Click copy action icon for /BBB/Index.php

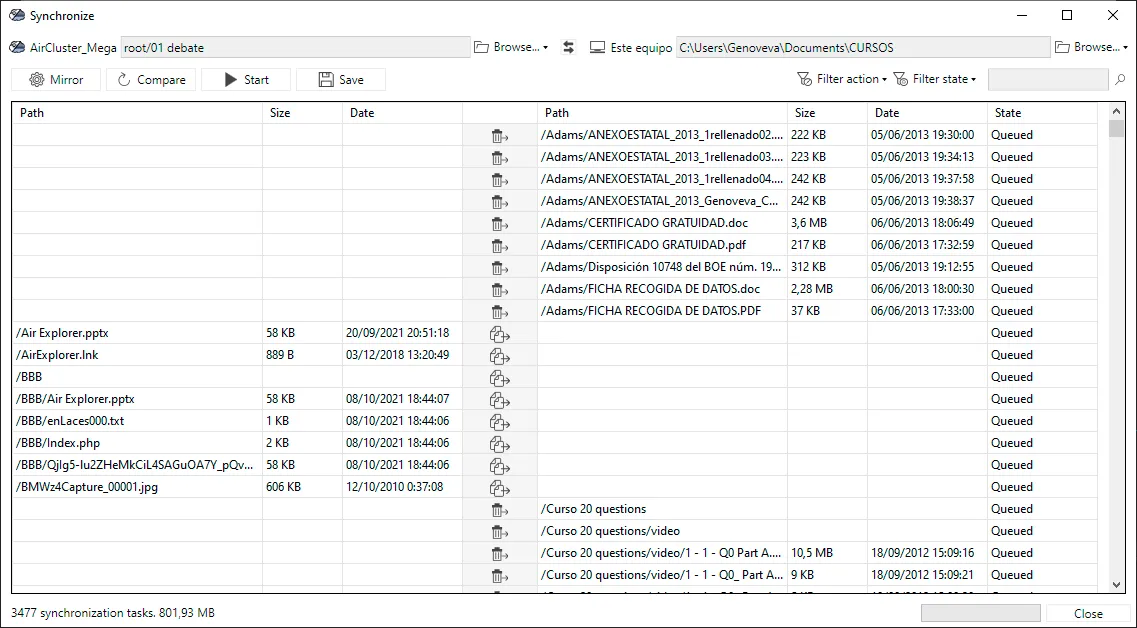[x=500, y=443]
